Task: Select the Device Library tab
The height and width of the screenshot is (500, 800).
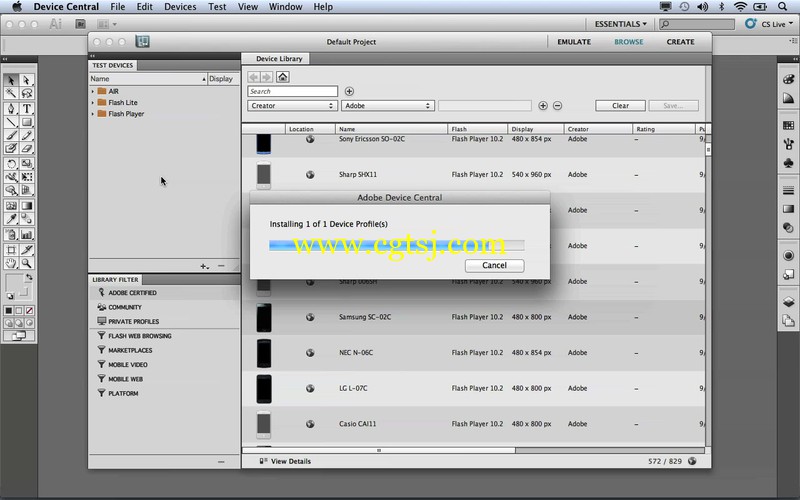Action: point(279,59)
